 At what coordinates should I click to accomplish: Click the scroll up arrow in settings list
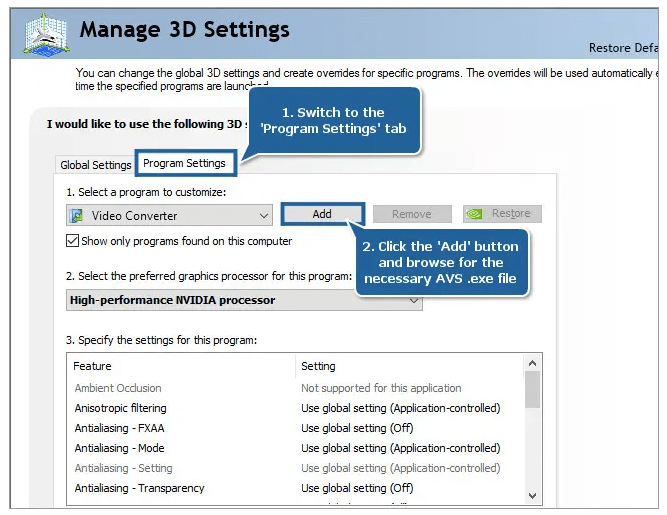pyautogui.click(x=532, y=363)
